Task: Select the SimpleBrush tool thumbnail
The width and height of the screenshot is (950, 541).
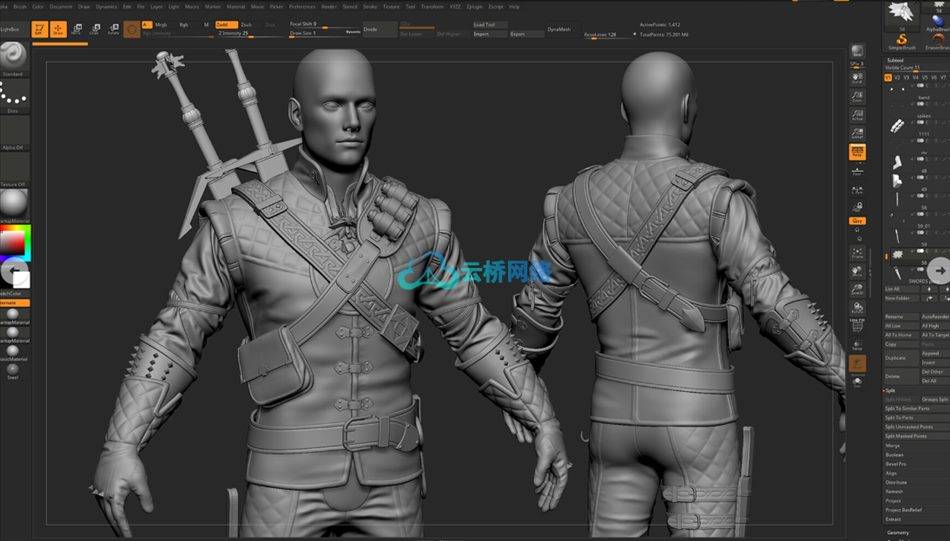Action: tap(902, 42)
